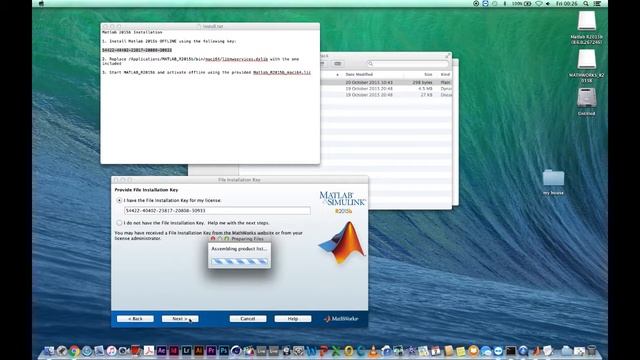Click the install.txt window title bar
Viewport: 640px width, 360px height.
click(210, 26)
